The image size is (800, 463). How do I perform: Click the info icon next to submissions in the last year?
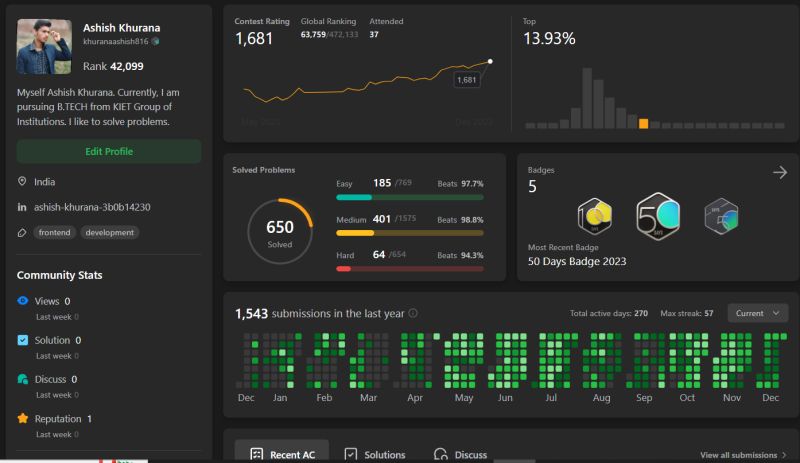(413, 313)
